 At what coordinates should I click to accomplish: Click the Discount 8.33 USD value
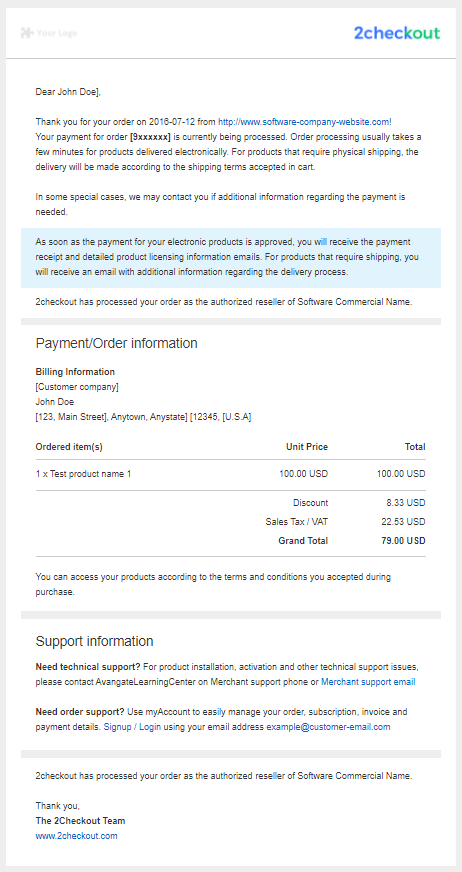[x=406, y=503]
